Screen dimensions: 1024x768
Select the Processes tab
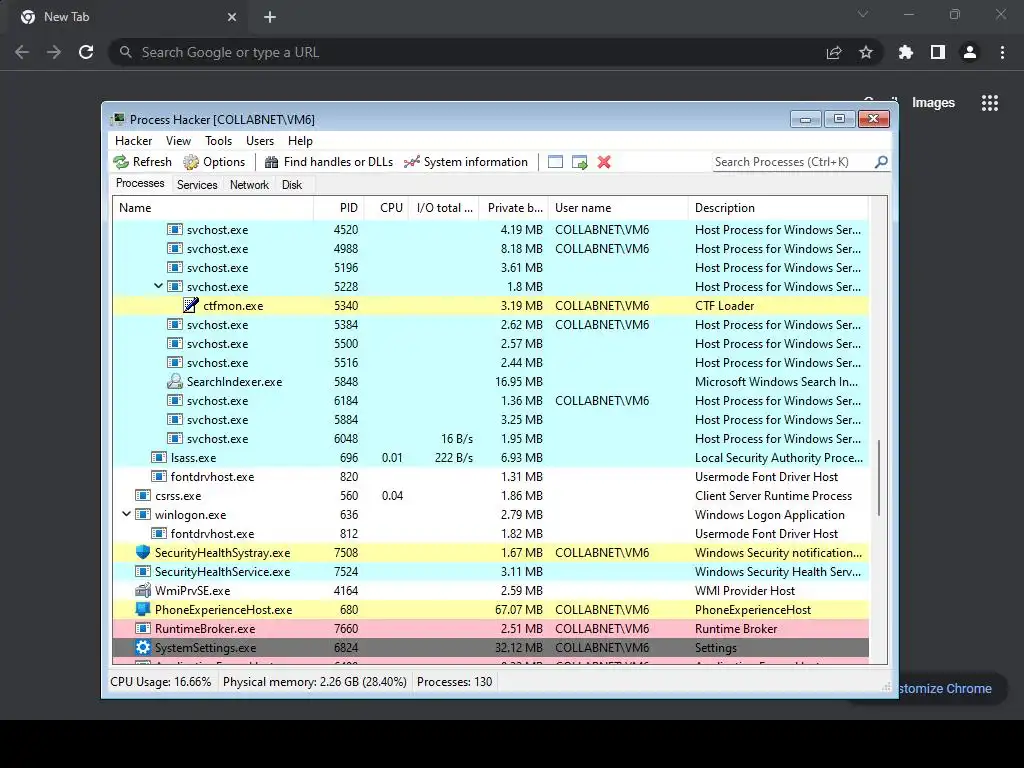pyautogui.click(x=140, y=184)
